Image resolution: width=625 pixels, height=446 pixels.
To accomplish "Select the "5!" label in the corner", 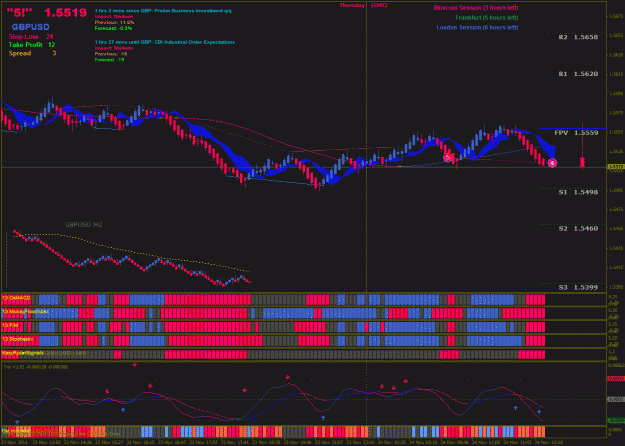I will (x=19, y=13).
